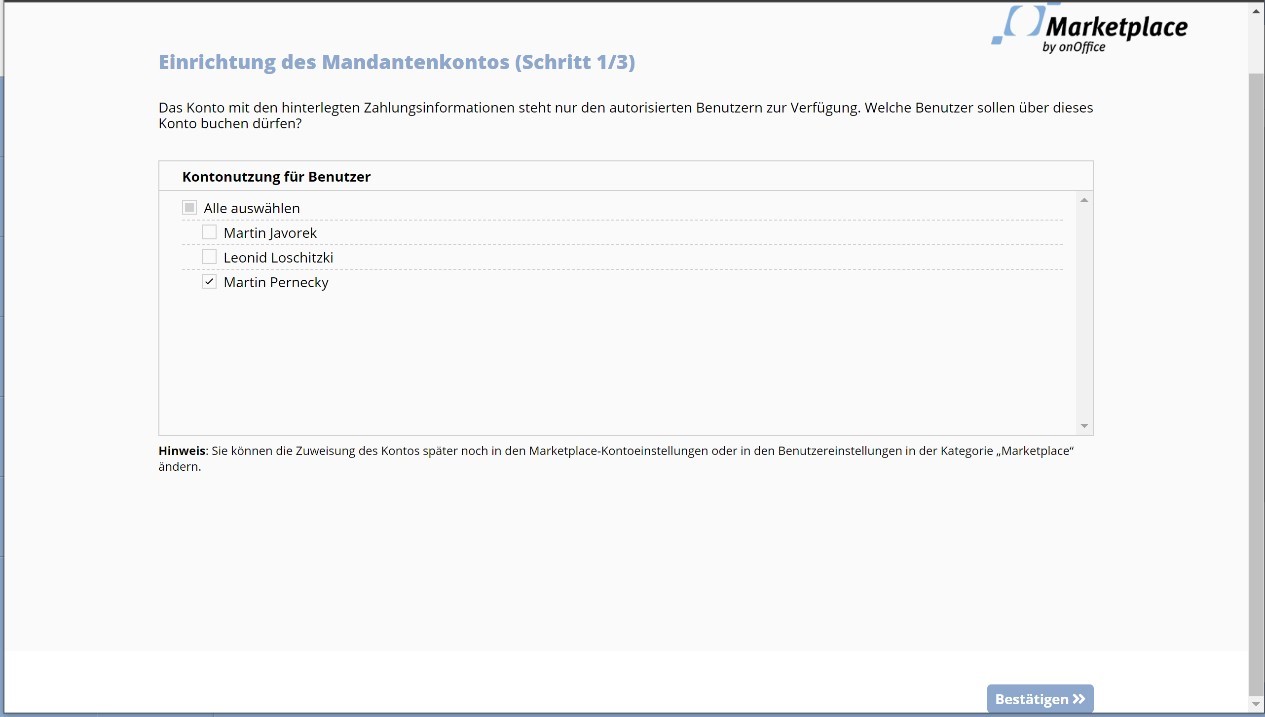This screenshot has height=717, width=1265.
Task: Check the Leonid Loschitzki checkbox
Action: (x=209, y=257)
